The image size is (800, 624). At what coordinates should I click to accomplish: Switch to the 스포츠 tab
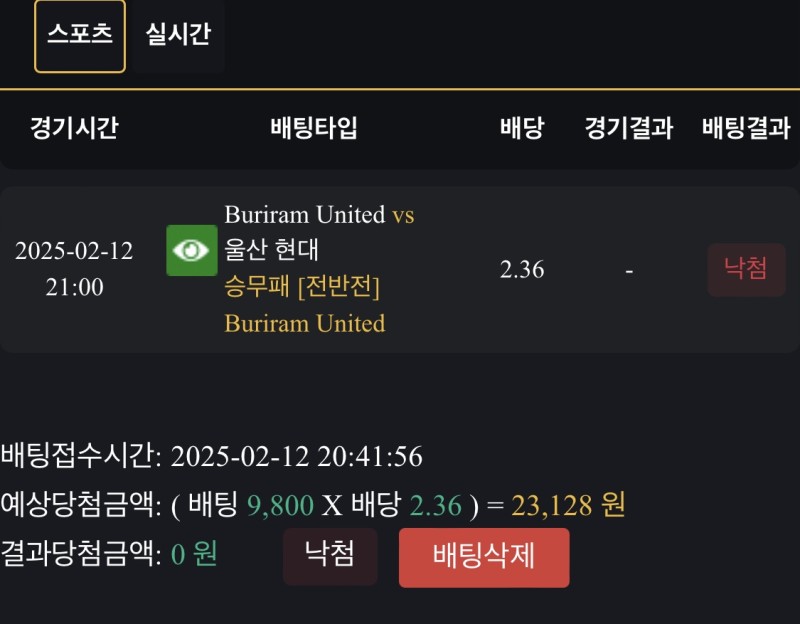pyautogui.click(x=80, y=35)
